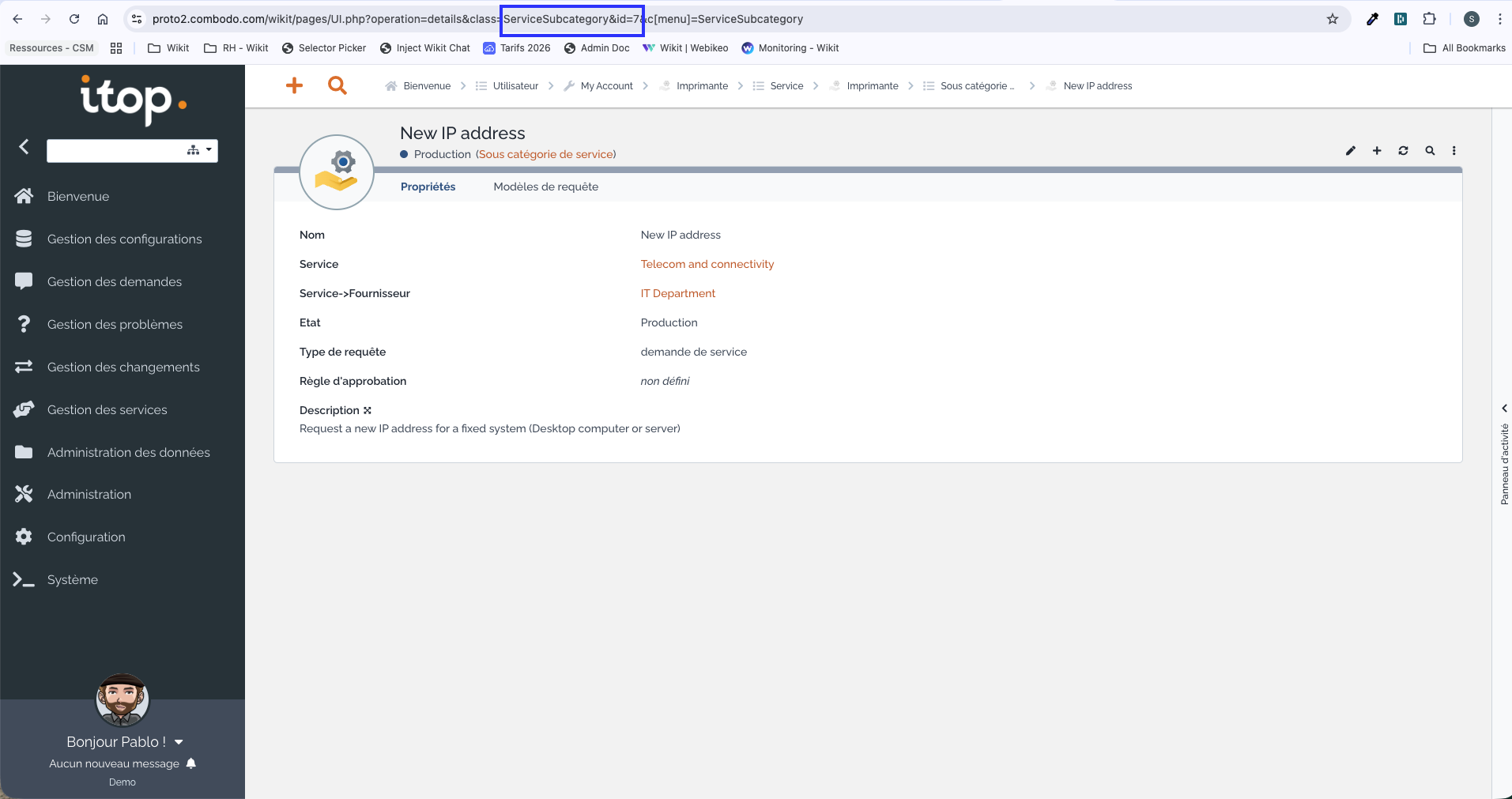Open the Admin Doc bookmark
The height and width of the screenshot is (799, 1512).
click(x=597, y=48)
